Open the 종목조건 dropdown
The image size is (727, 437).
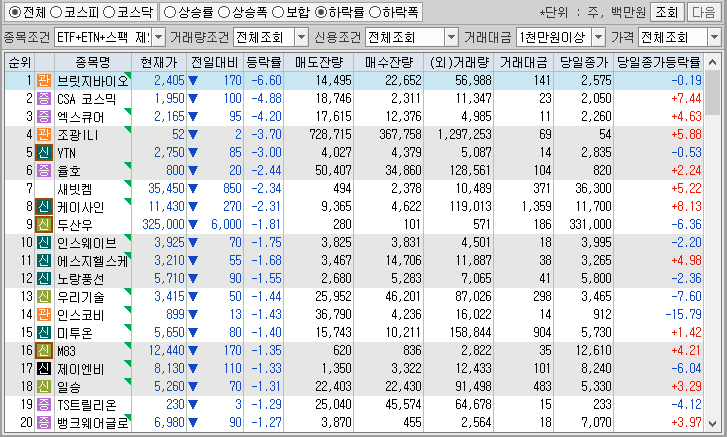point(158,37)
